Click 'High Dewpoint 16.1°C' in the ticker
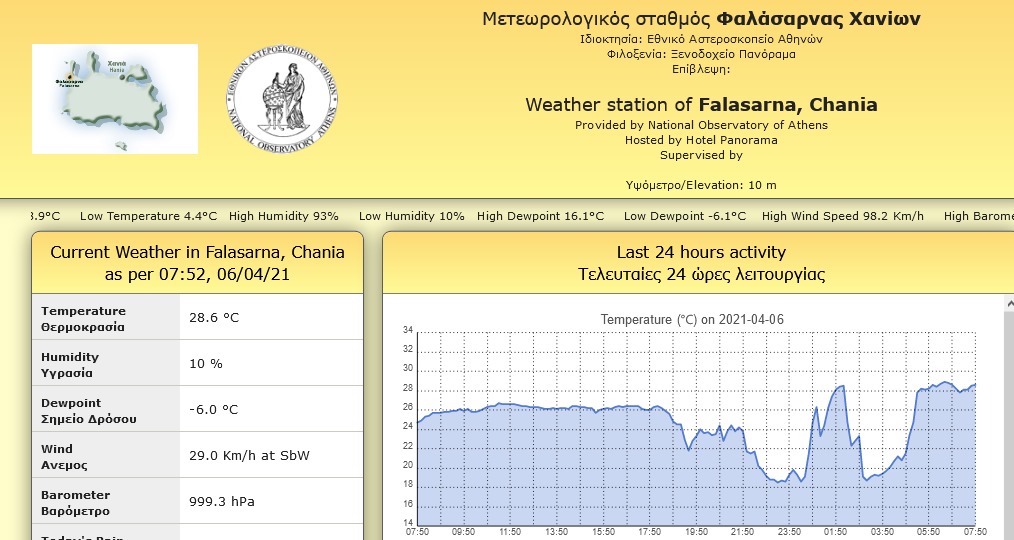The width and height of the screenshot is (1014, 540). [540, 216]
